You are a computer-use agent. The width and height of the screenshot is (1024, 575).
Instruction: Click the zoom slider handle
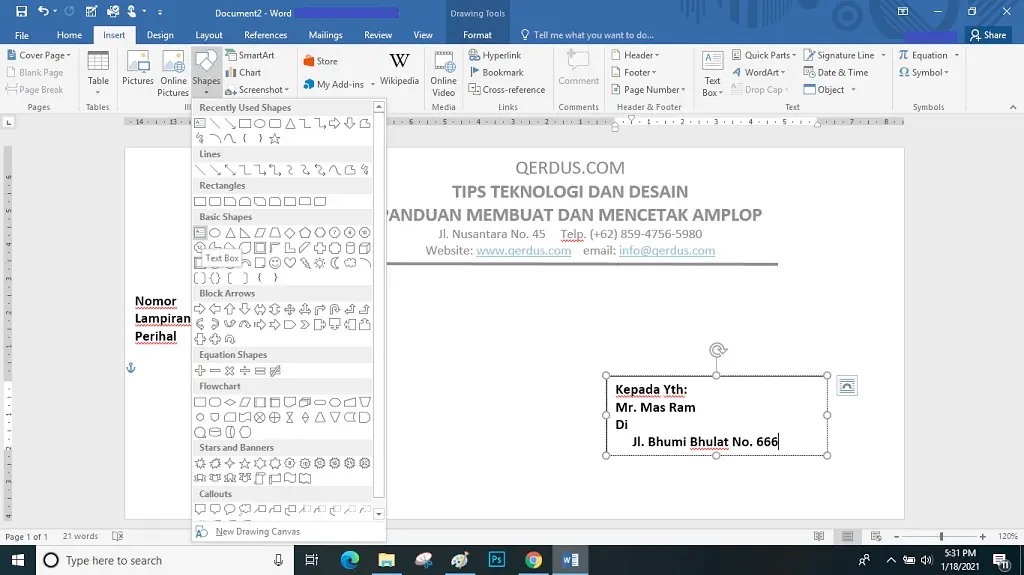pyautogui.click(x=941, y=536)
